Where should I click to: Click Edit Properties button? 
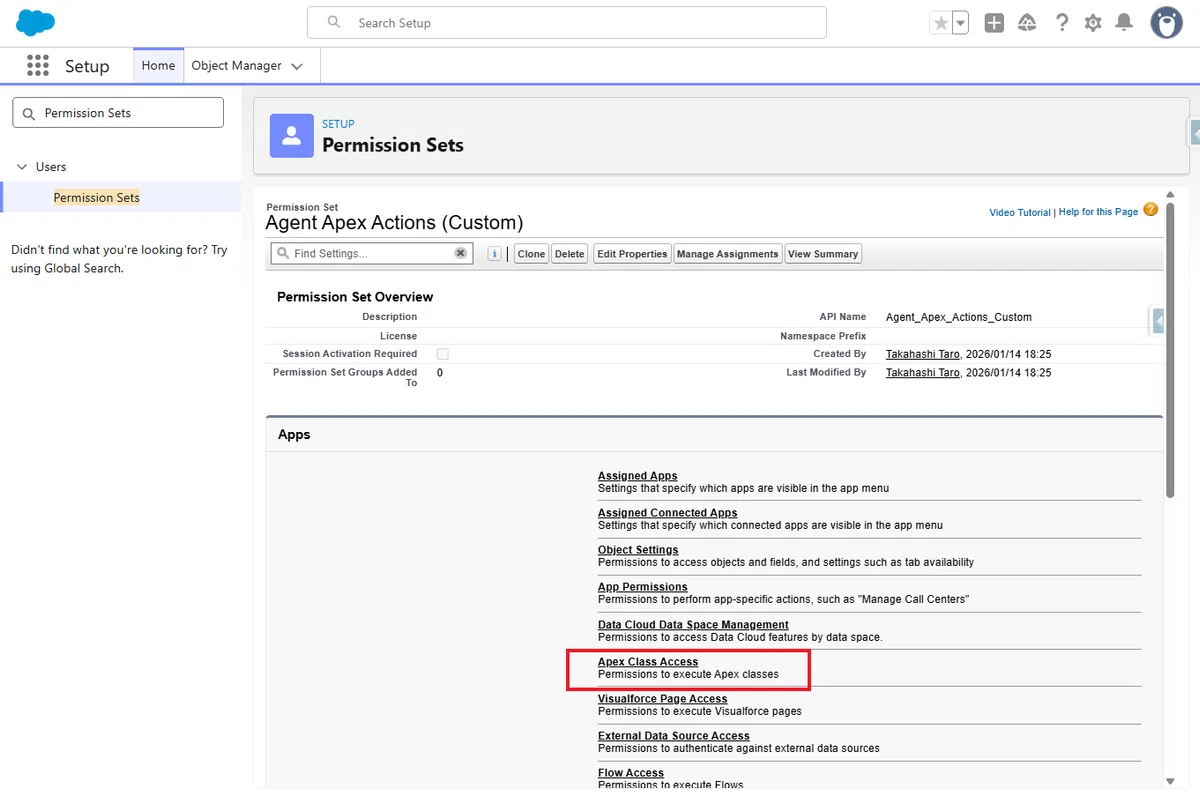(632, 254)
